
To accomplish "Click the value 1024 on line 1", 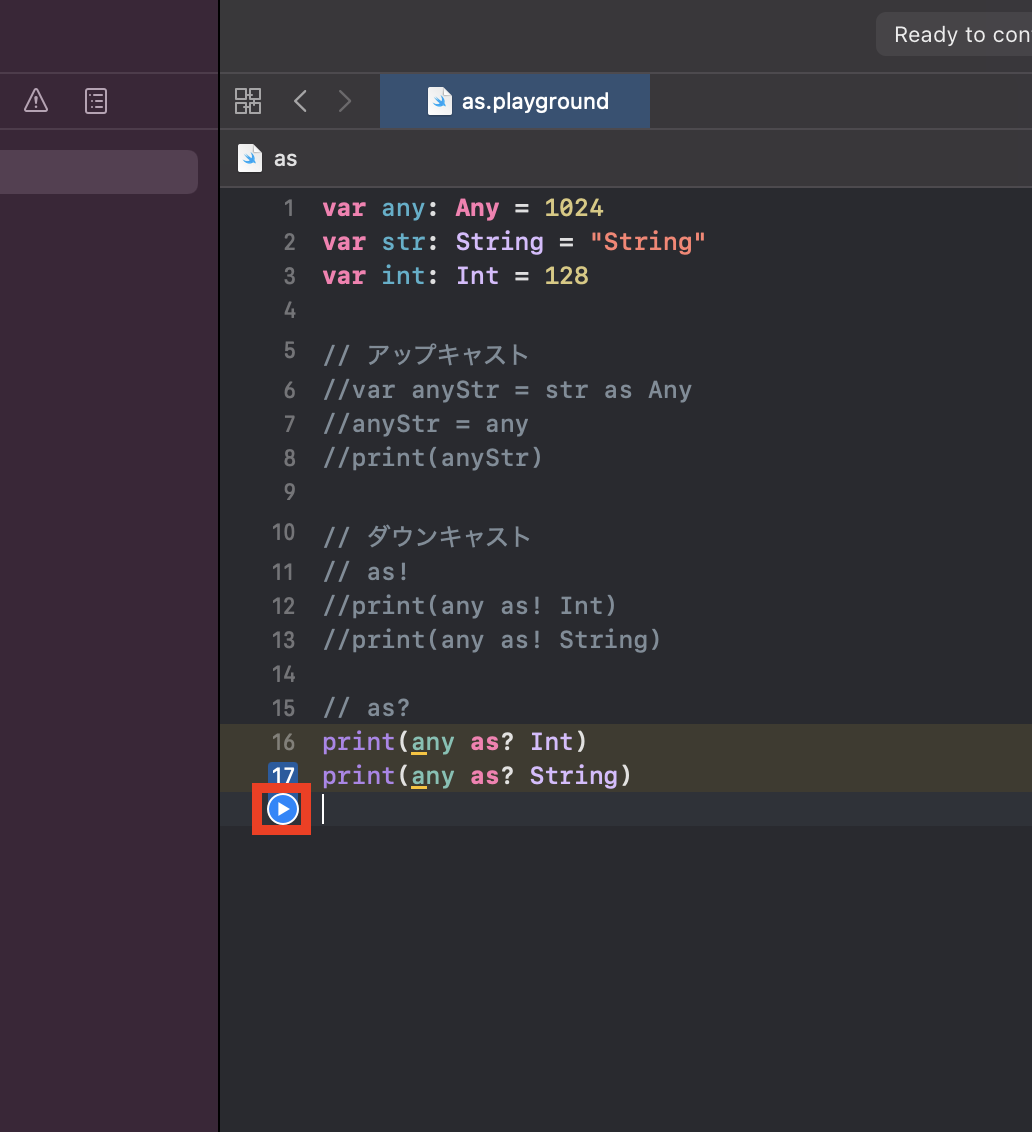I will [x=573, y=208].
